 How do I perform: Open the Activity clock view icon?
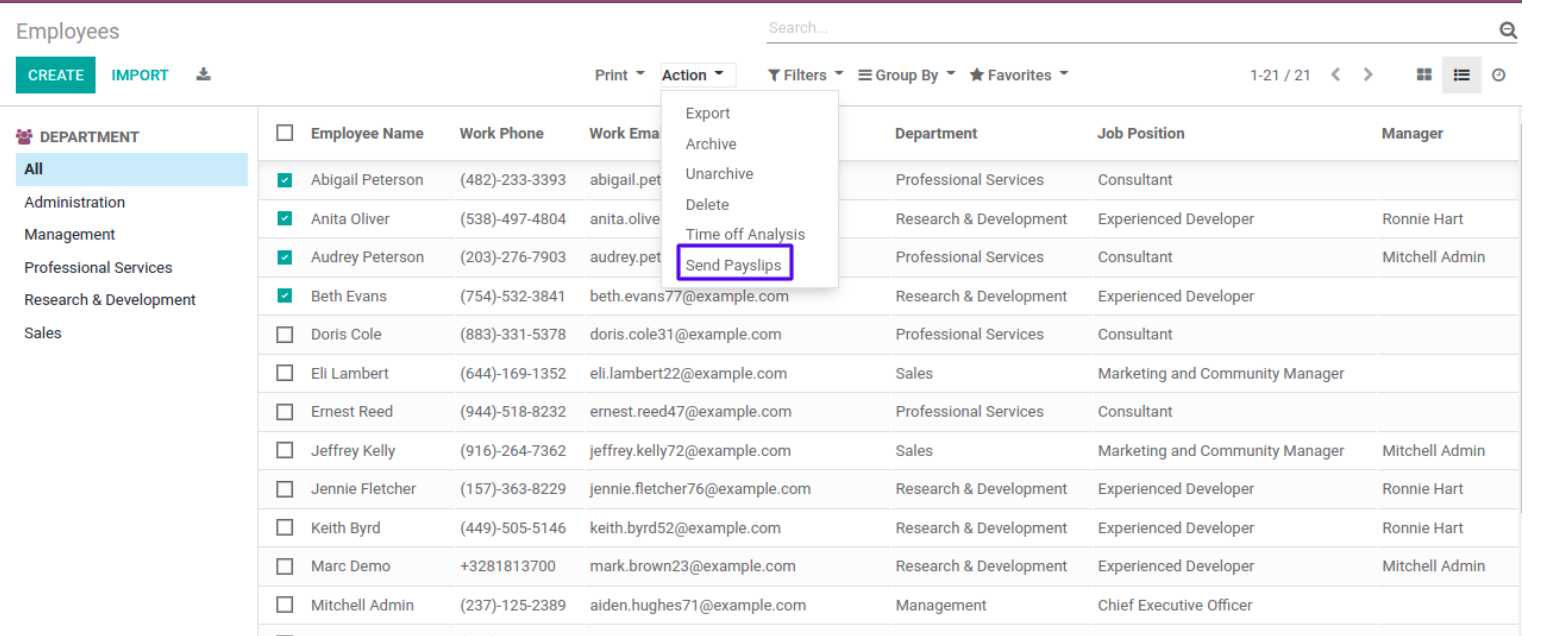tap(1498, 75)
